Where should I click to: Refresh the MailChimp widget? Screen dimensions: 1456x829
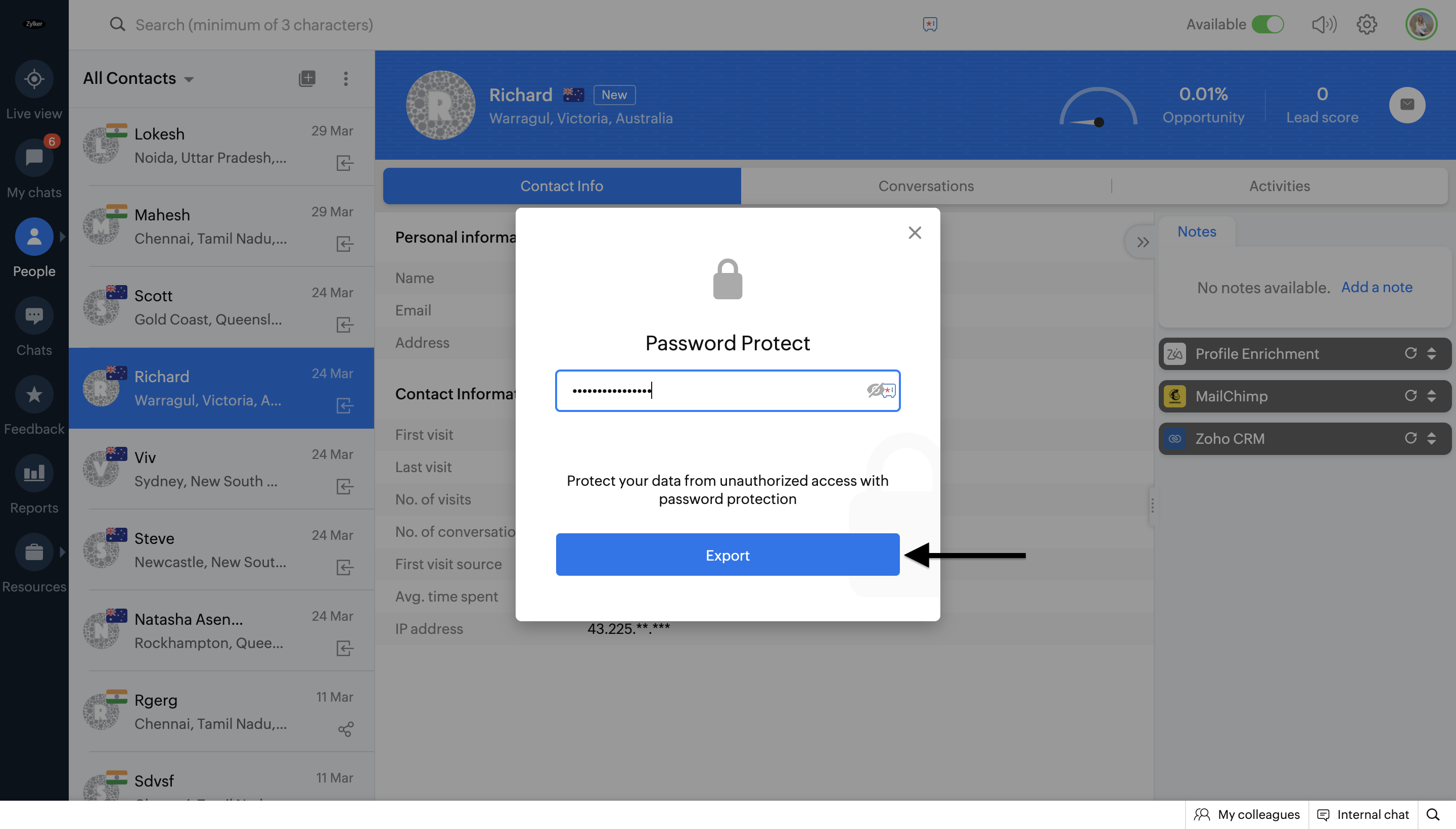point(1410,396)
